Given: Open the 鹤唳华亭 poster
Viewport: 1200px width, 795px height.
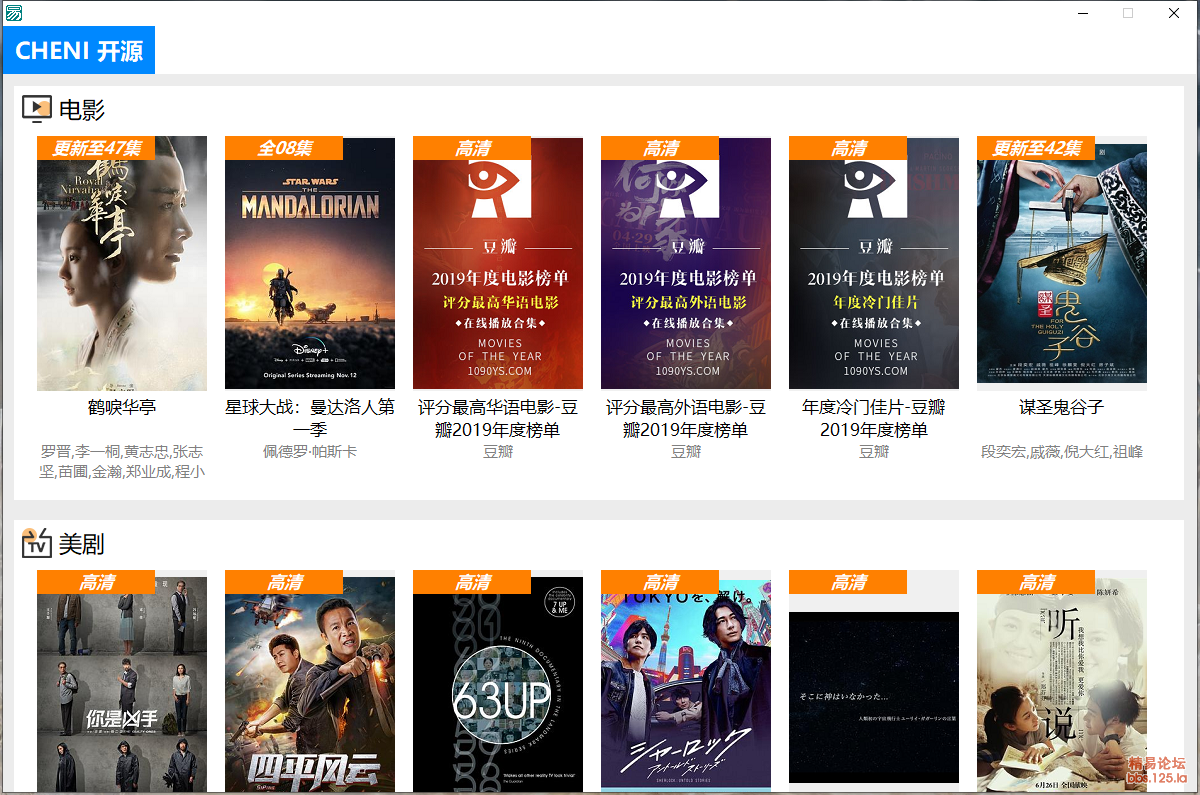Looking at the screenshot, I should click(122, 263).
